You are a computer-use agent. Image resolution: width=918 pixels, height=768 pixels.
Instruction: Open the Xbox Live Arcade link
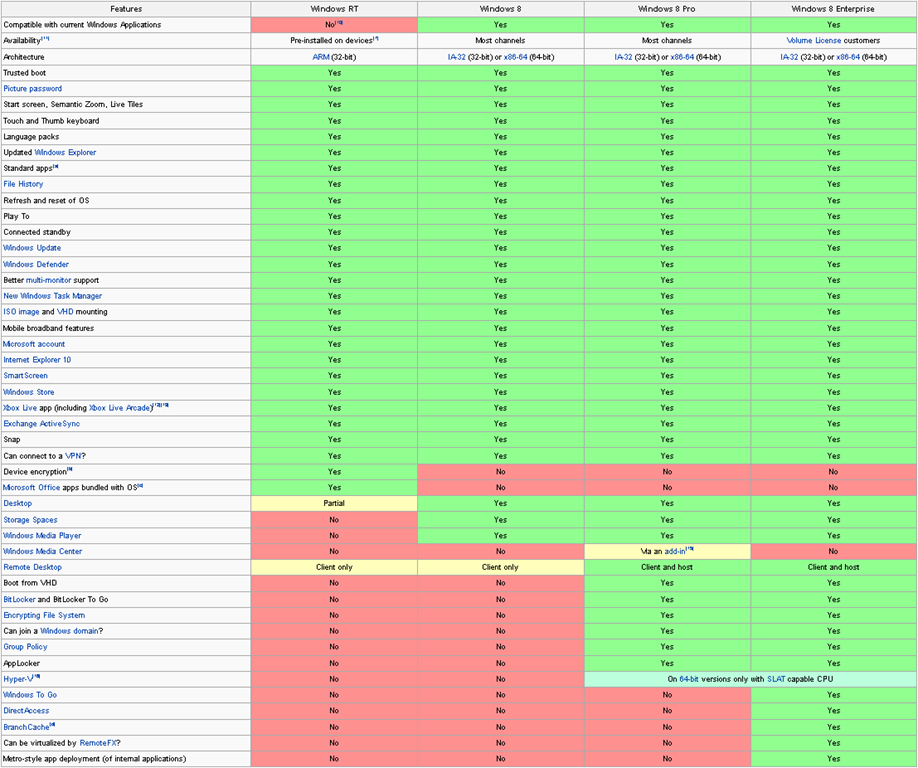coord(120,407)
